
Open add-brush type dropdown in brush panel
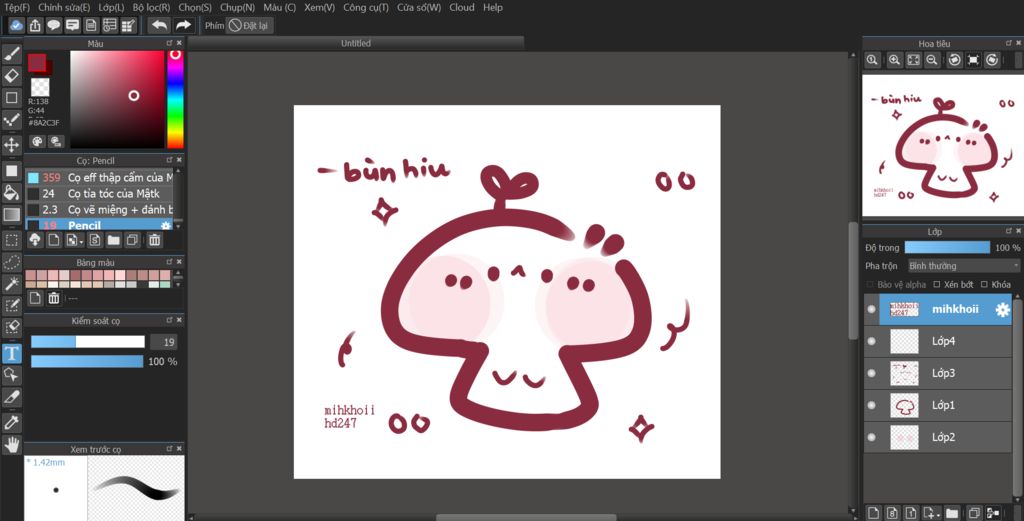[74, 240]
